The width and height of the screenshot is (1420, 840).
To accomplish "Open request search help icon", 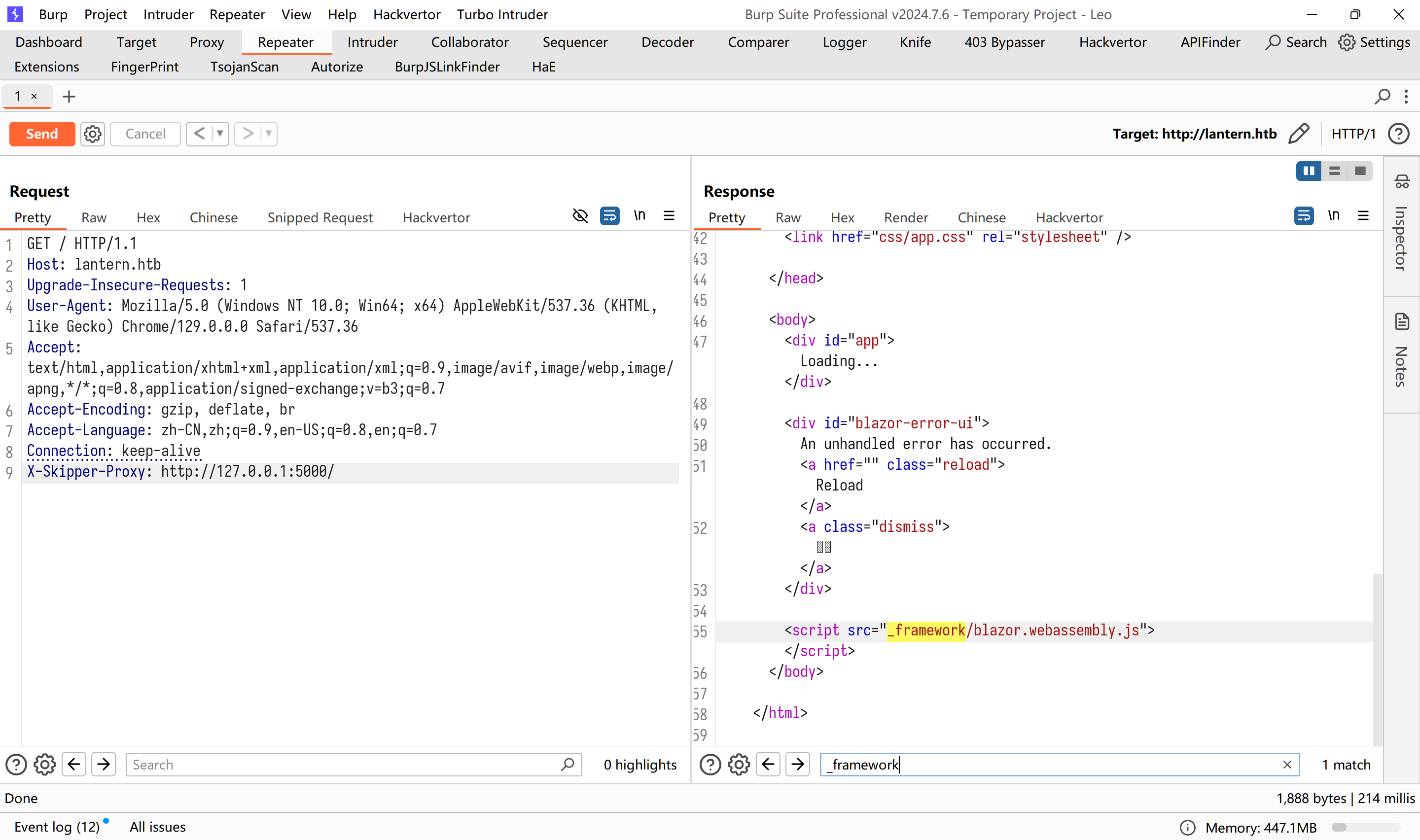I will point(16,765).
